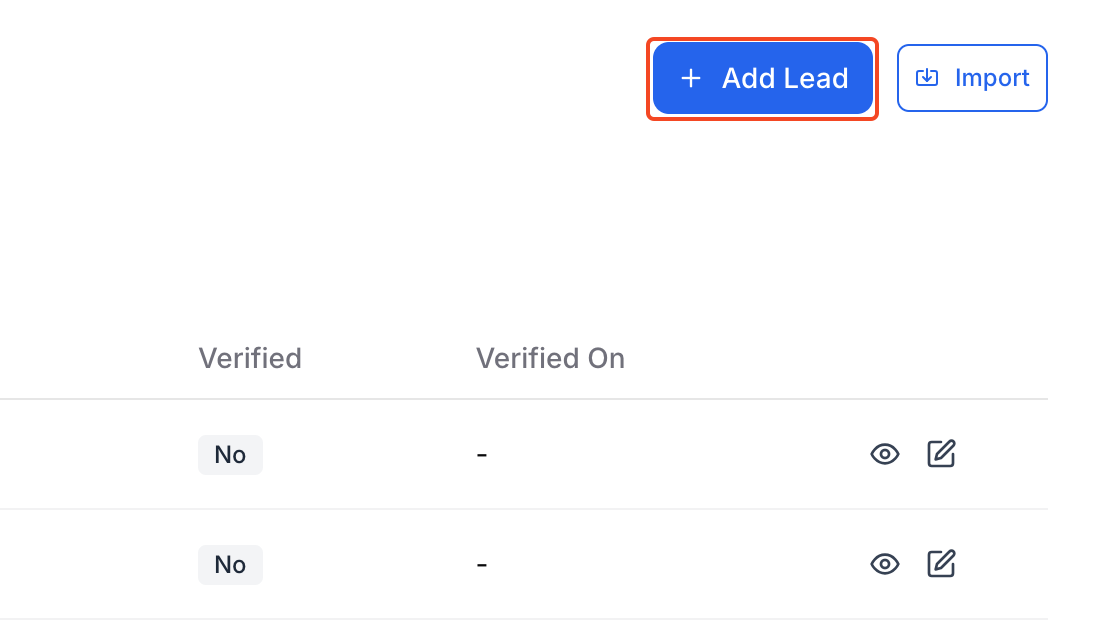Click the No badge in the second row
This screenshot has height=630, width=1094.
tap(230, 564)
